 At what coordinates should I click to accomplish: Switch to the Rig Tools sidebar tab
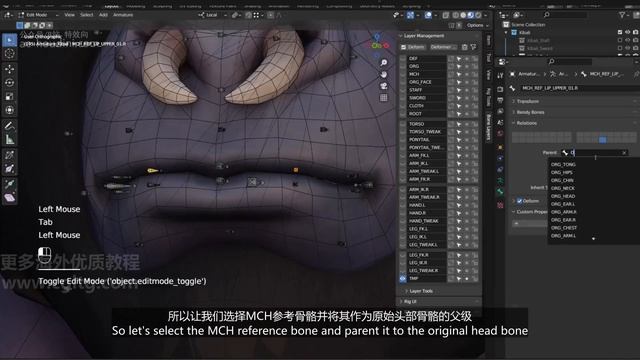pyautogui.click(x=488, y=97)
